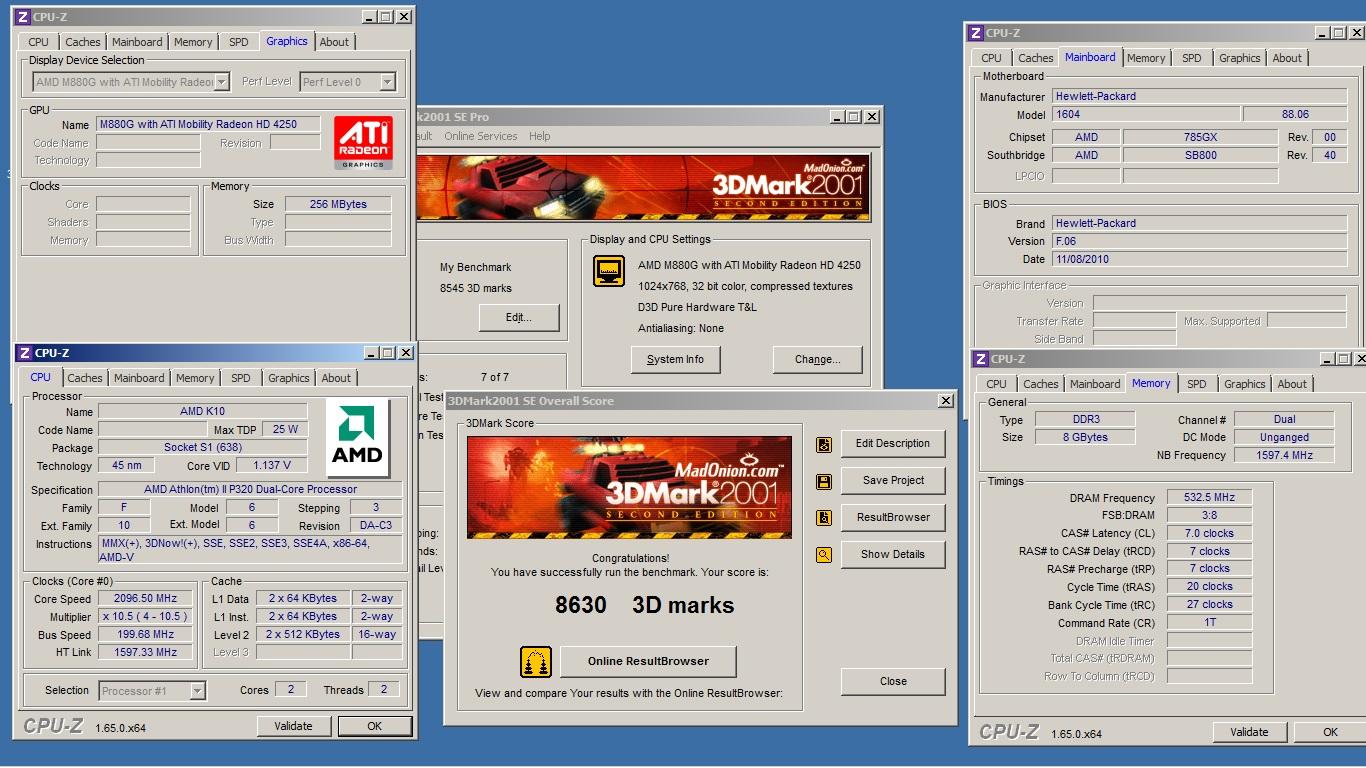Switch to Caches tab in Graphics window
This screenshot has height=768, width=1366.
click(x=83, y=42)
